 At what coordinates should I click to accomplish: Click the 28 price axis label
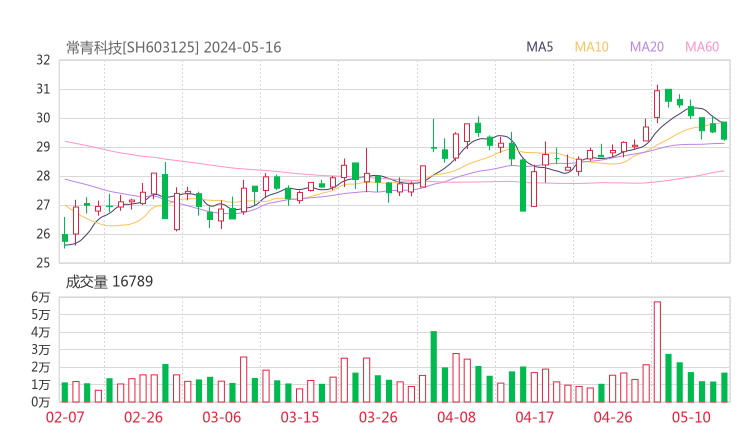[43, 176]
